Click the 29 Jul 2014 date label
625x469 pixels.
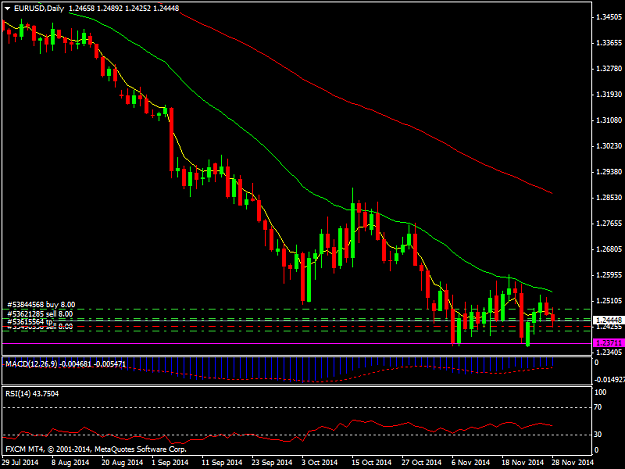pyautogui.click(x=20, y=462)
